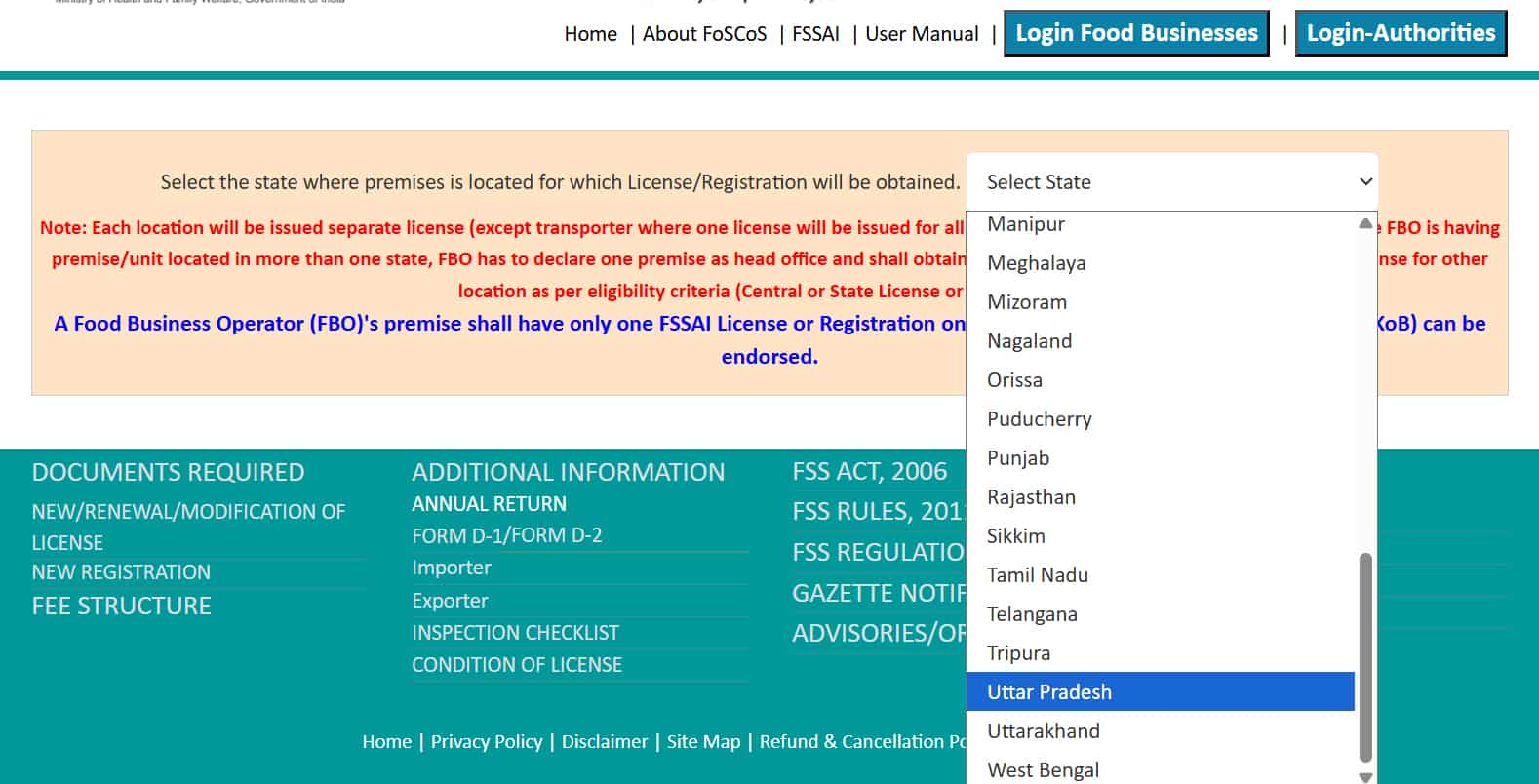Click the footer Home link
Screen dimensions: 1539x784
(387, 742)
